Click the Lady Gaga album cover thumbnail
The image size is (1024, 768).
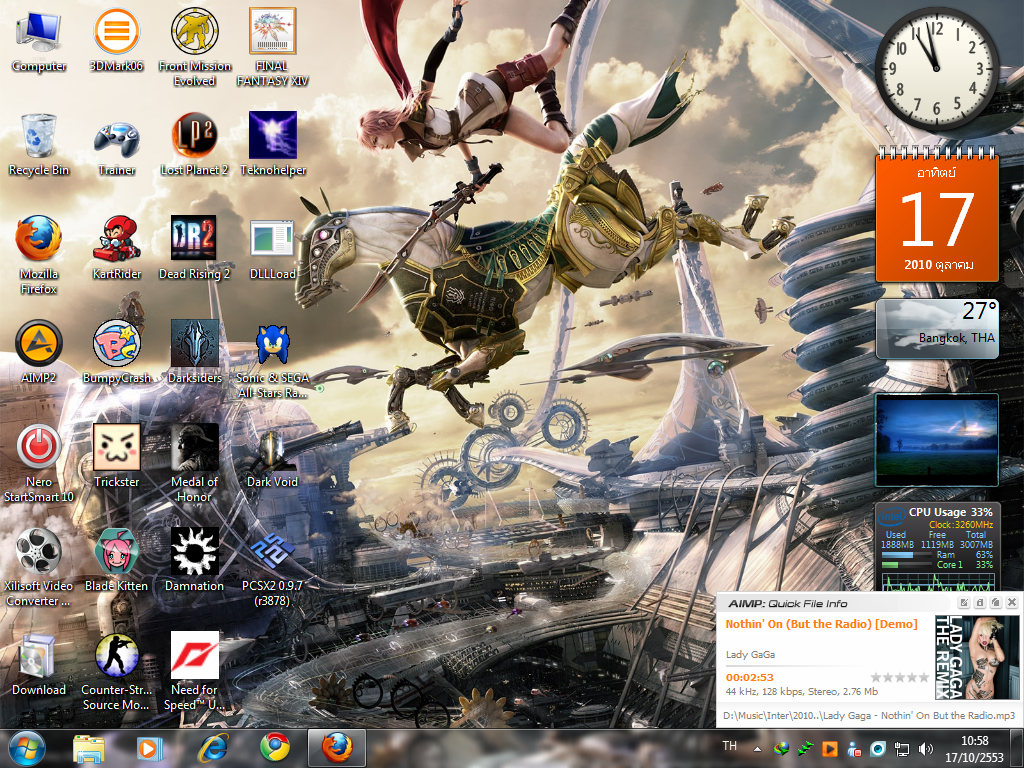click(976, 657)
